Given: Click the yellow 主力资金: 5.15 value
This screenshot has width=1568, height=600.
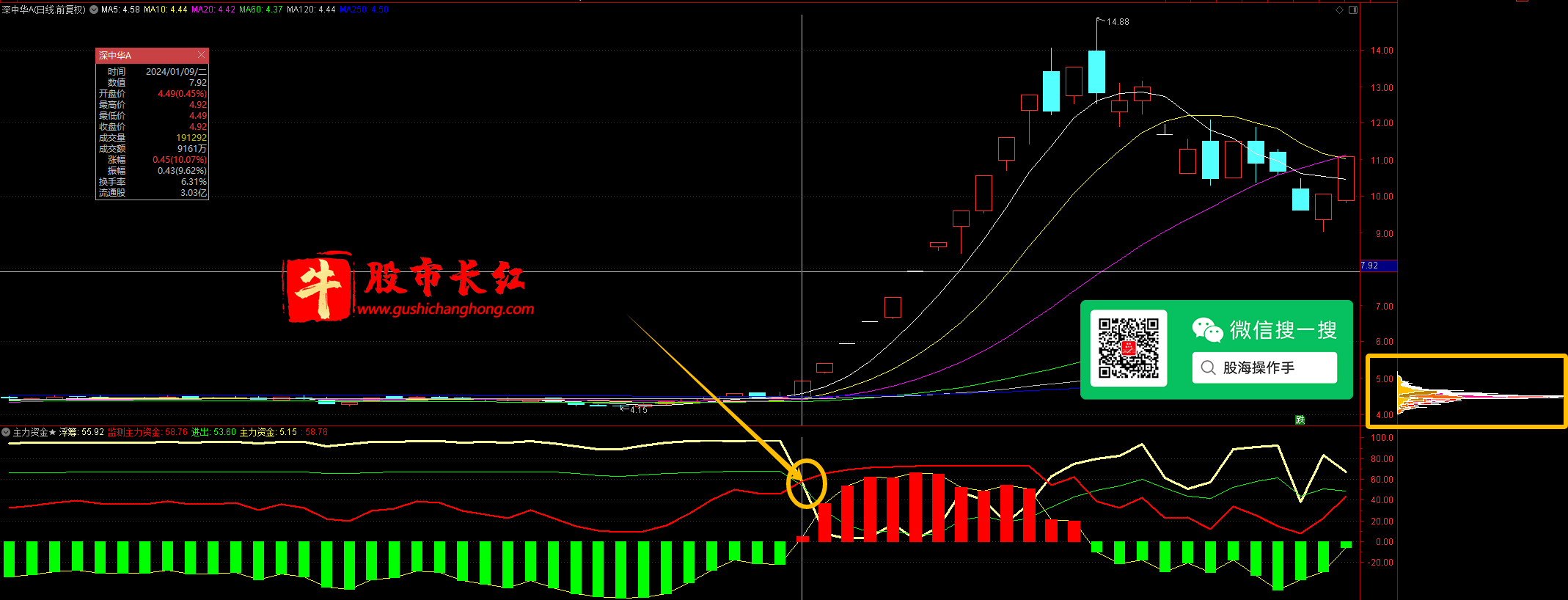Looking at the screenshot, I should [268, 432].
